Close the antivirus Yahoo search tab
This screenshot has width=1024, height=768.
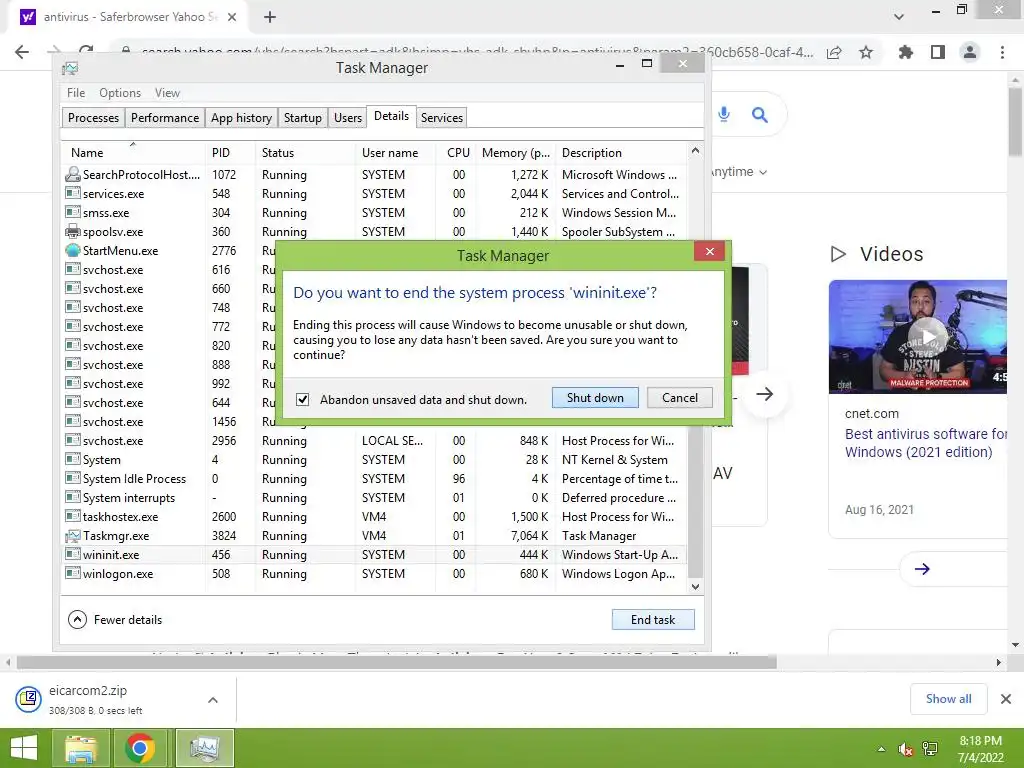coord(232,17)
